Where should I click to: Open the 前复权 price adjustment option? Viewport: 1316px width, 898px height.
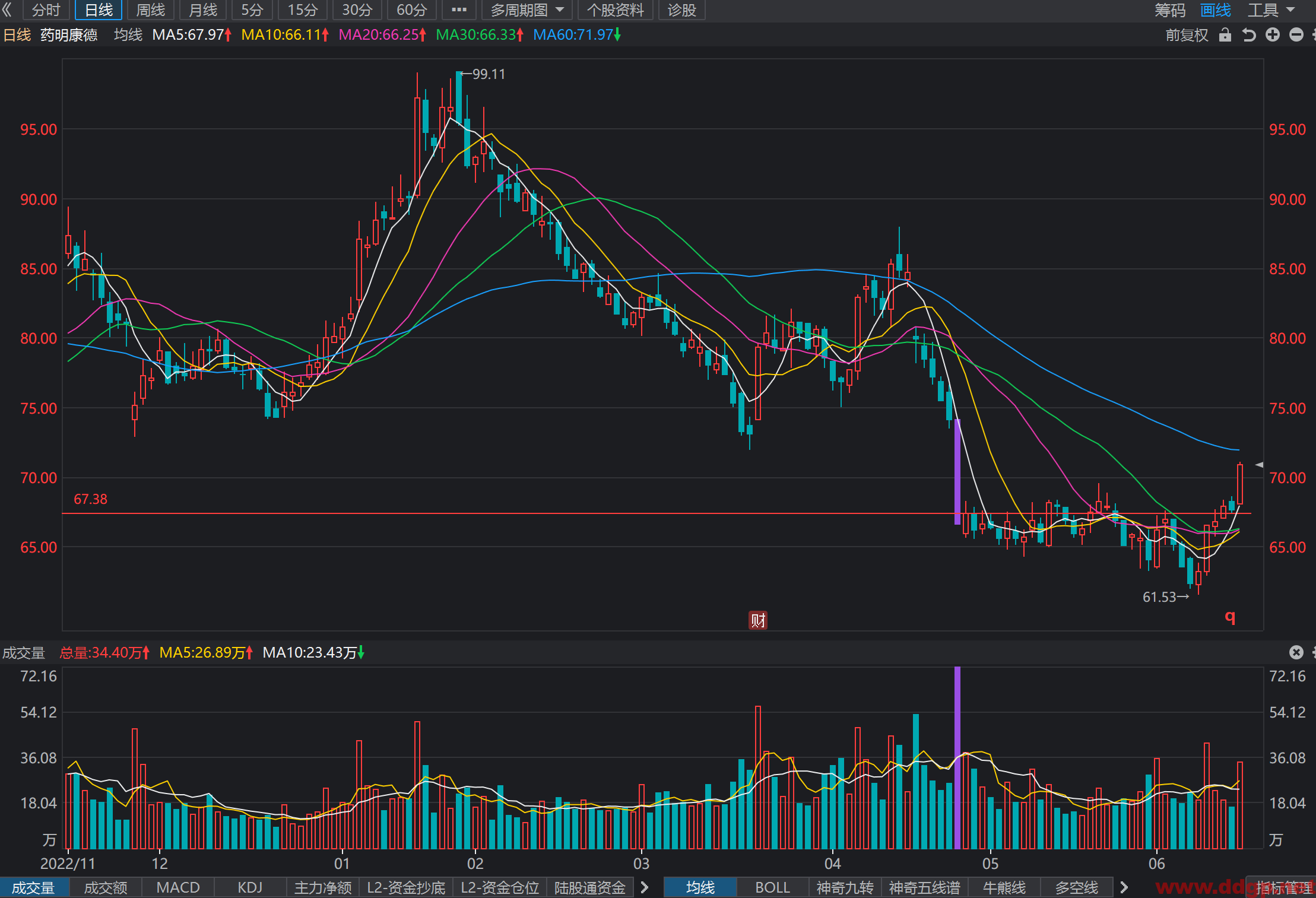[x=1187, y=35]
